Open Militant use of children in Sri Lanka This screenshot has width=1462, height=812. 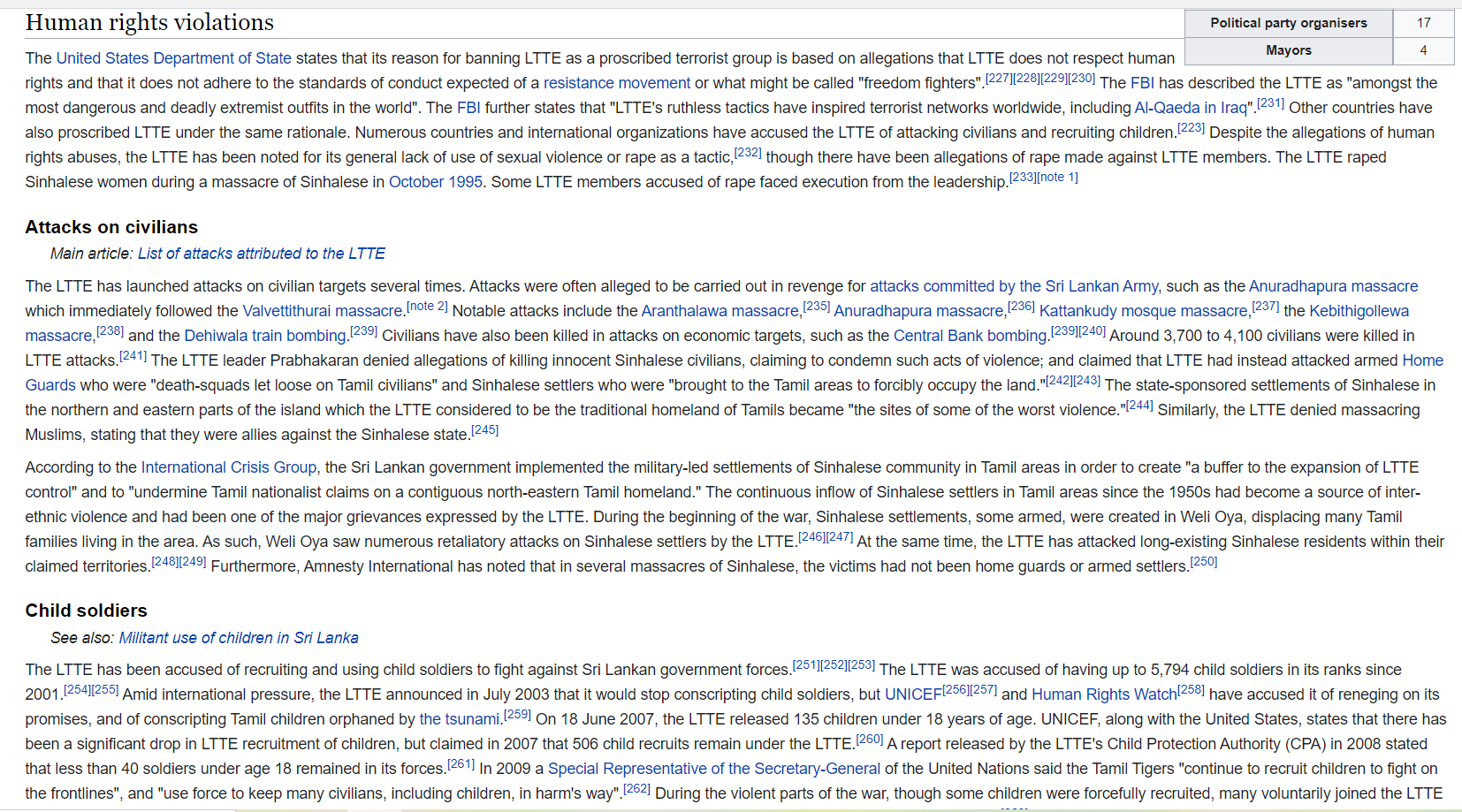(x=239, y=638)
